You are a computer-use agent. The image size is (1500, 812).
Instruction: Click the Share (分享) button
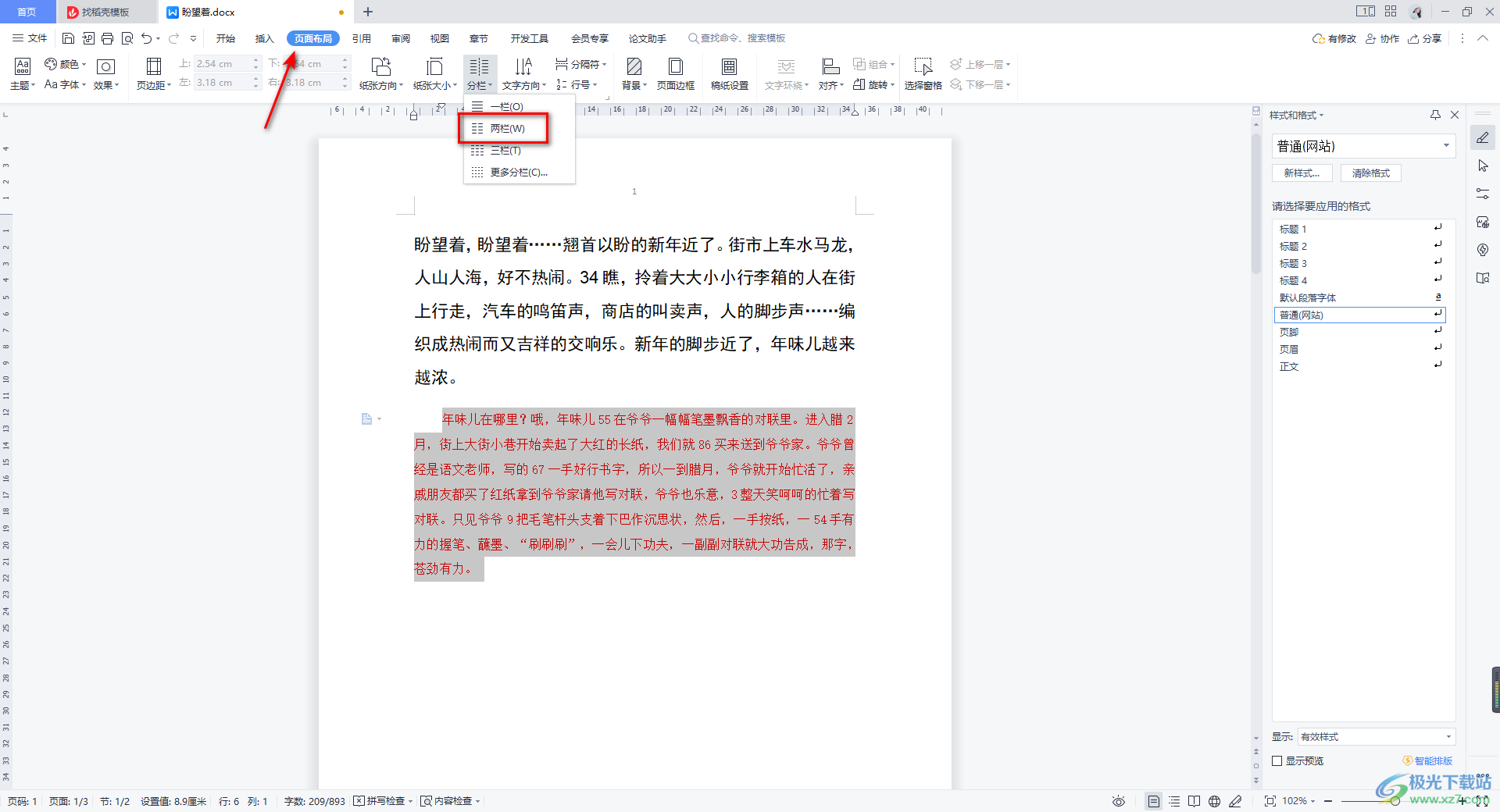coord(1425,38)
